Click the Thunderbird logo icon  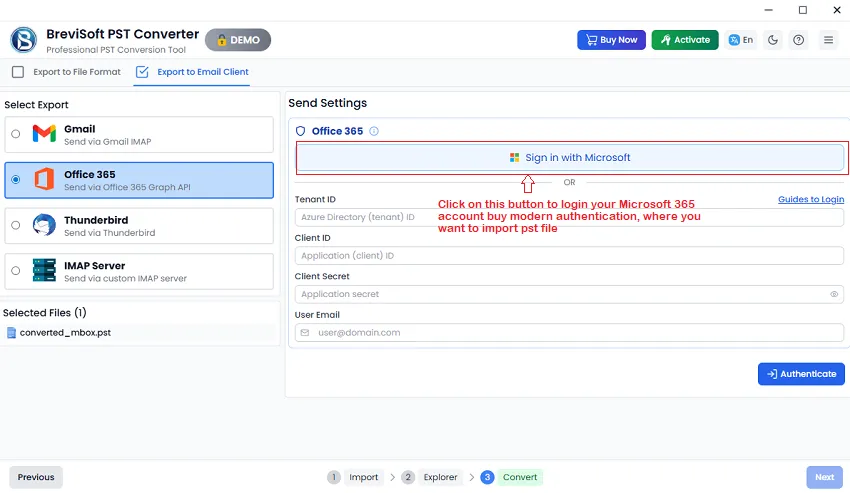(x=44, y=225)
